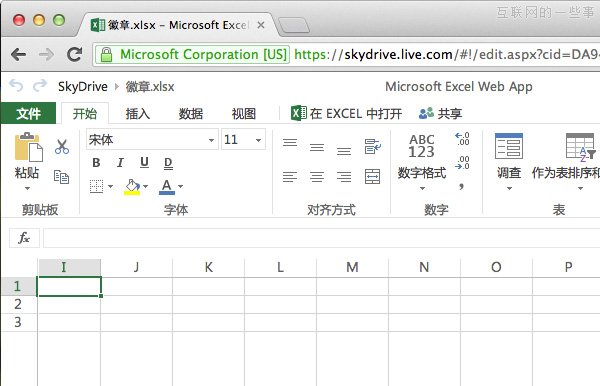Click the browser Reload button
600x386 pixels.
[x=75, y=54]
